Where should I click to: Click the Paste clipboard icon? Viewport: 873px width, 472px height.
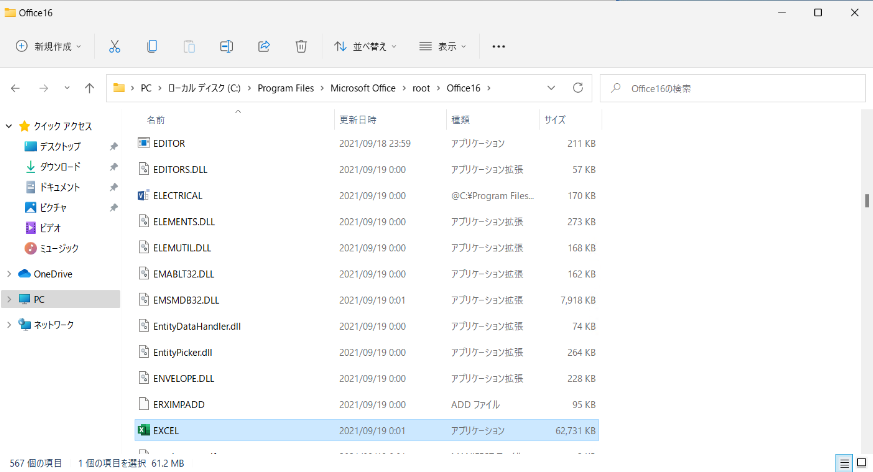click(189, 46)
